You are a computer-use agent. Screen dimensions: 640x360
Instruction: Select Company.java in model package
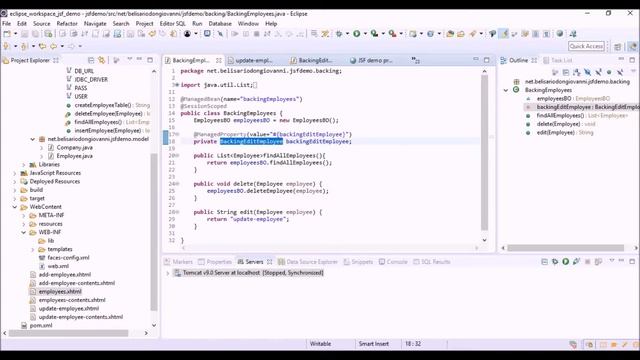coord(74,147)
